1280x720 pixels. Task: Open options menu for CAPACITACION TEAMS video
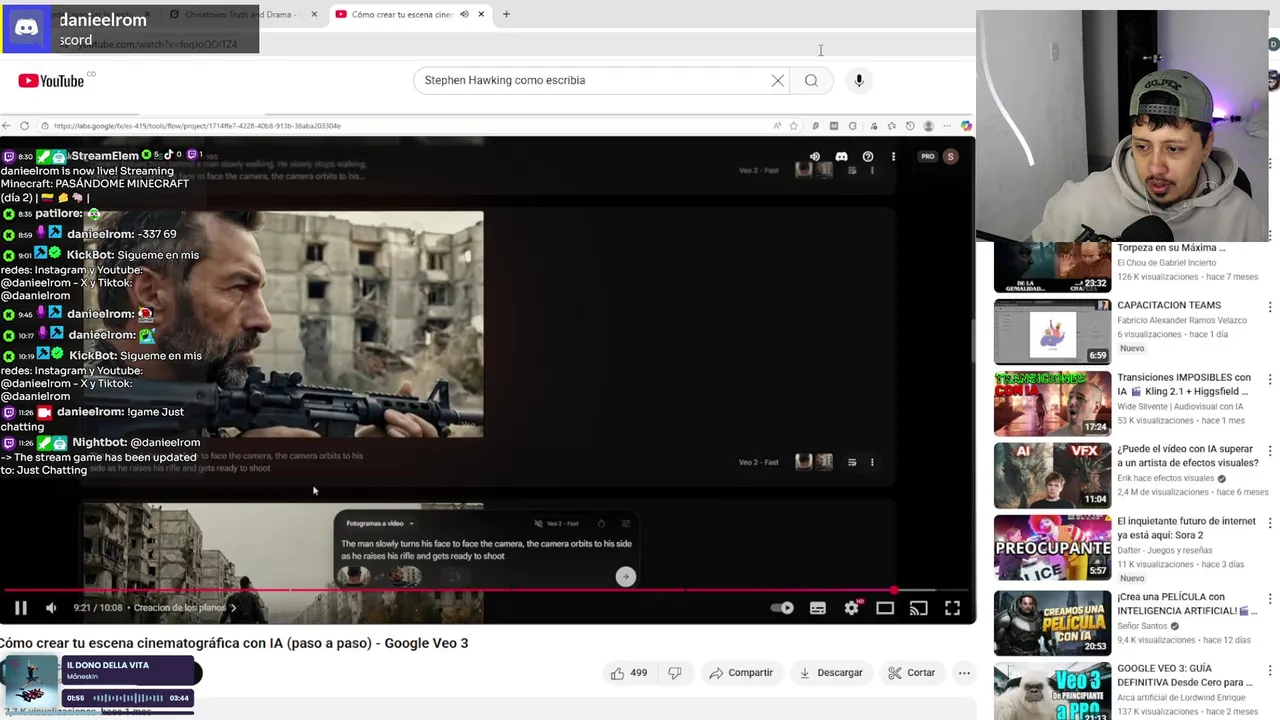(x=1270, y=308)
